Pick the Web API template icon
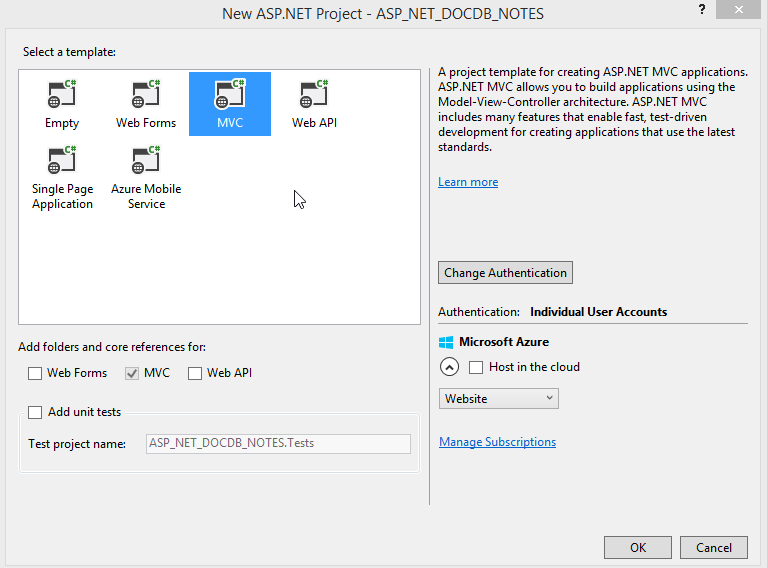This screenshot has height=568, width=768. point(314,94)
